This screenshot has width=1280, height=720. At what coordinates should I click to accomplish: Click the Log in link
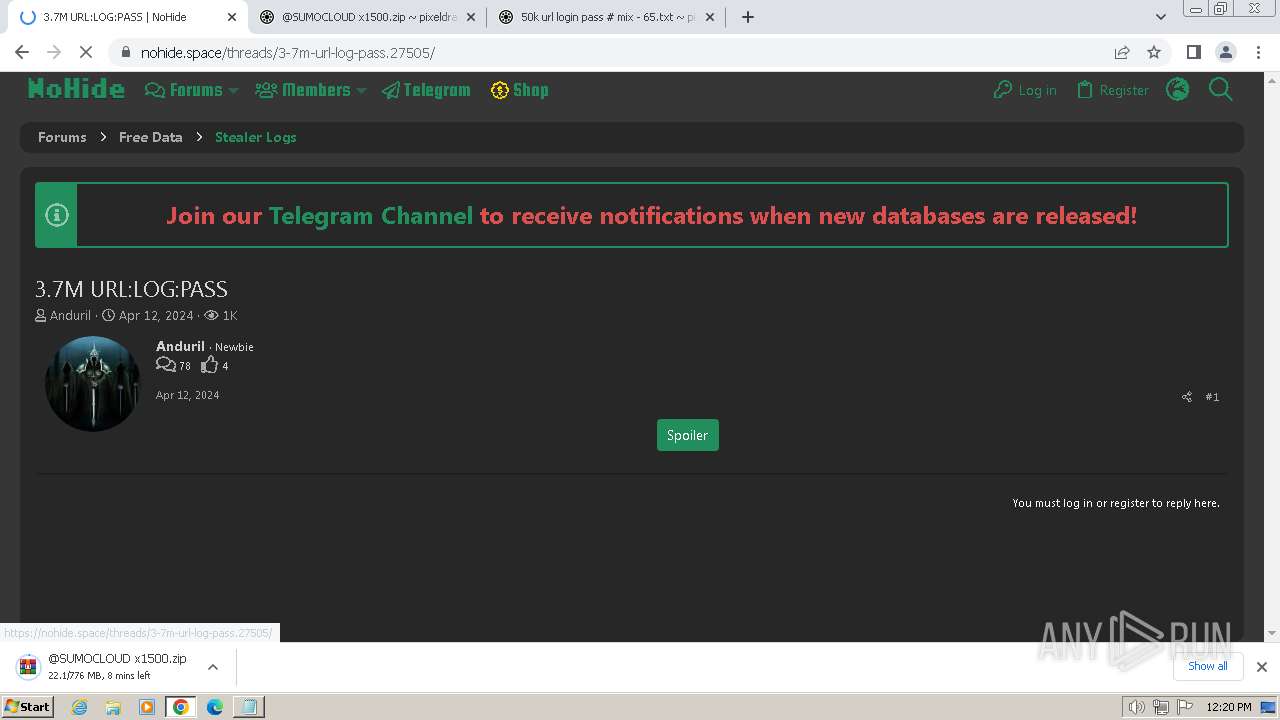[1025, 90]
